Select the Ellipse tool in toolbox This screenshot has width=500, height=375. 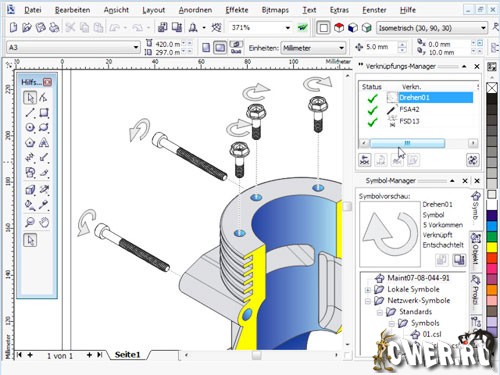click(30, 127)
